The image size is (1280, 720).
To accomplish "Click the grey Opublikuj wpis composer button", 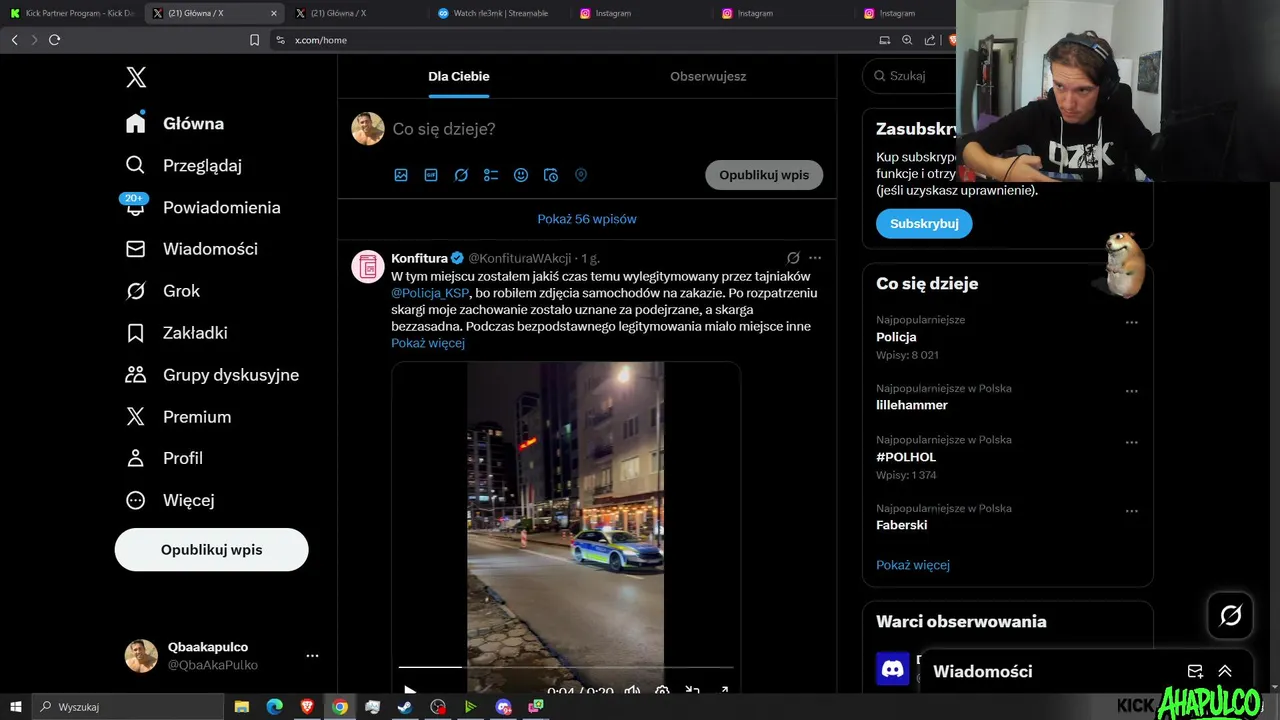I will coord(764,175).
